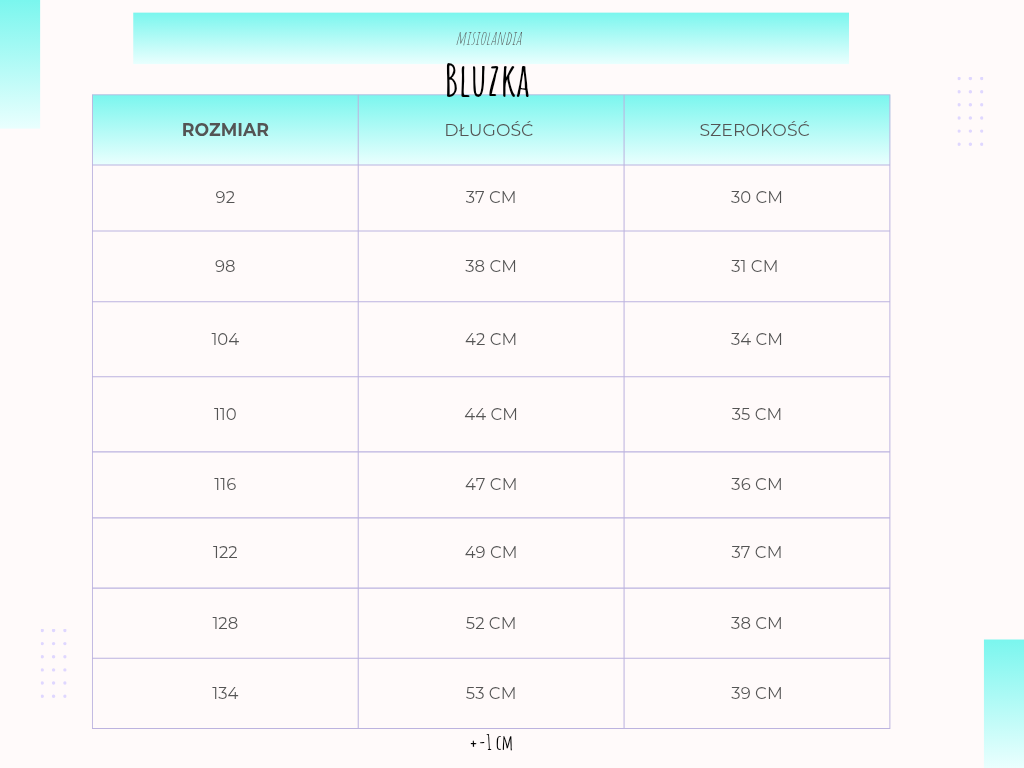Click the size 122 row label

point(225,552)
